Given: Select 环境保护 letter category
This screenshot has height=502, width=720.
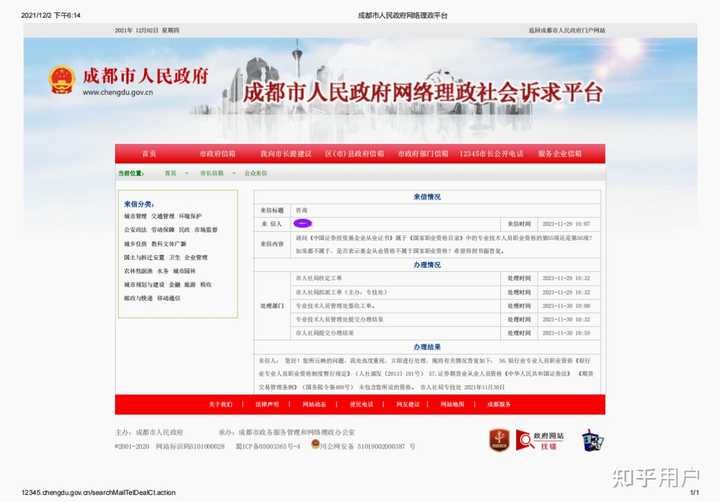Looking at the screenshot, I should coord(190,216).
